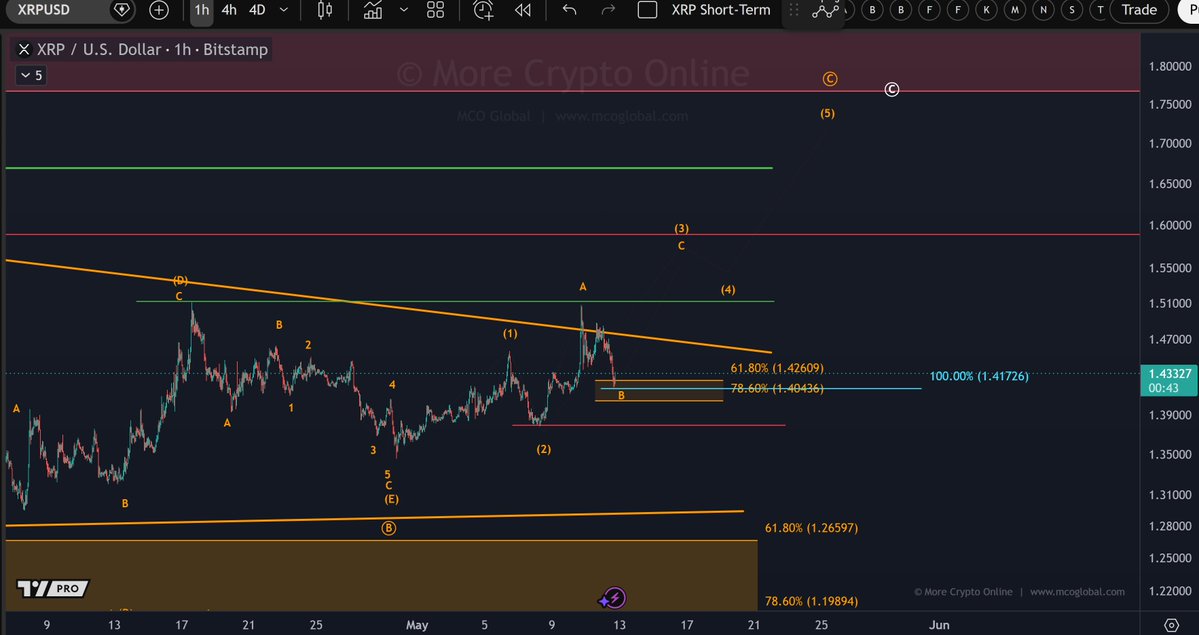Open chart settings gear at the bottom right
This screenshot has width=1199, height=635.
[x=1171, y=625]
